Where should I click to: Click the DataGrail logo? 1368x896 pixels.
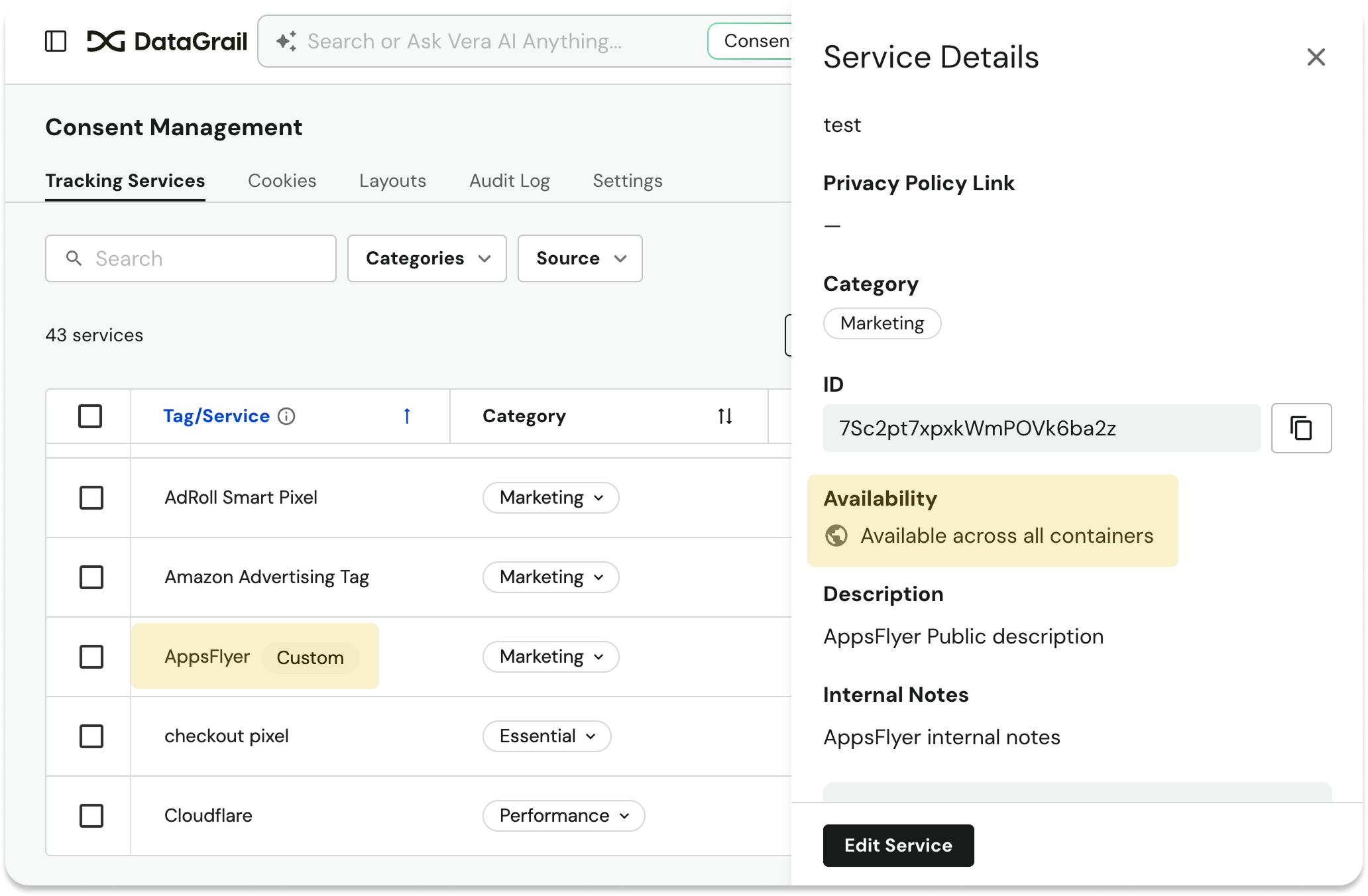pos(167,41)
